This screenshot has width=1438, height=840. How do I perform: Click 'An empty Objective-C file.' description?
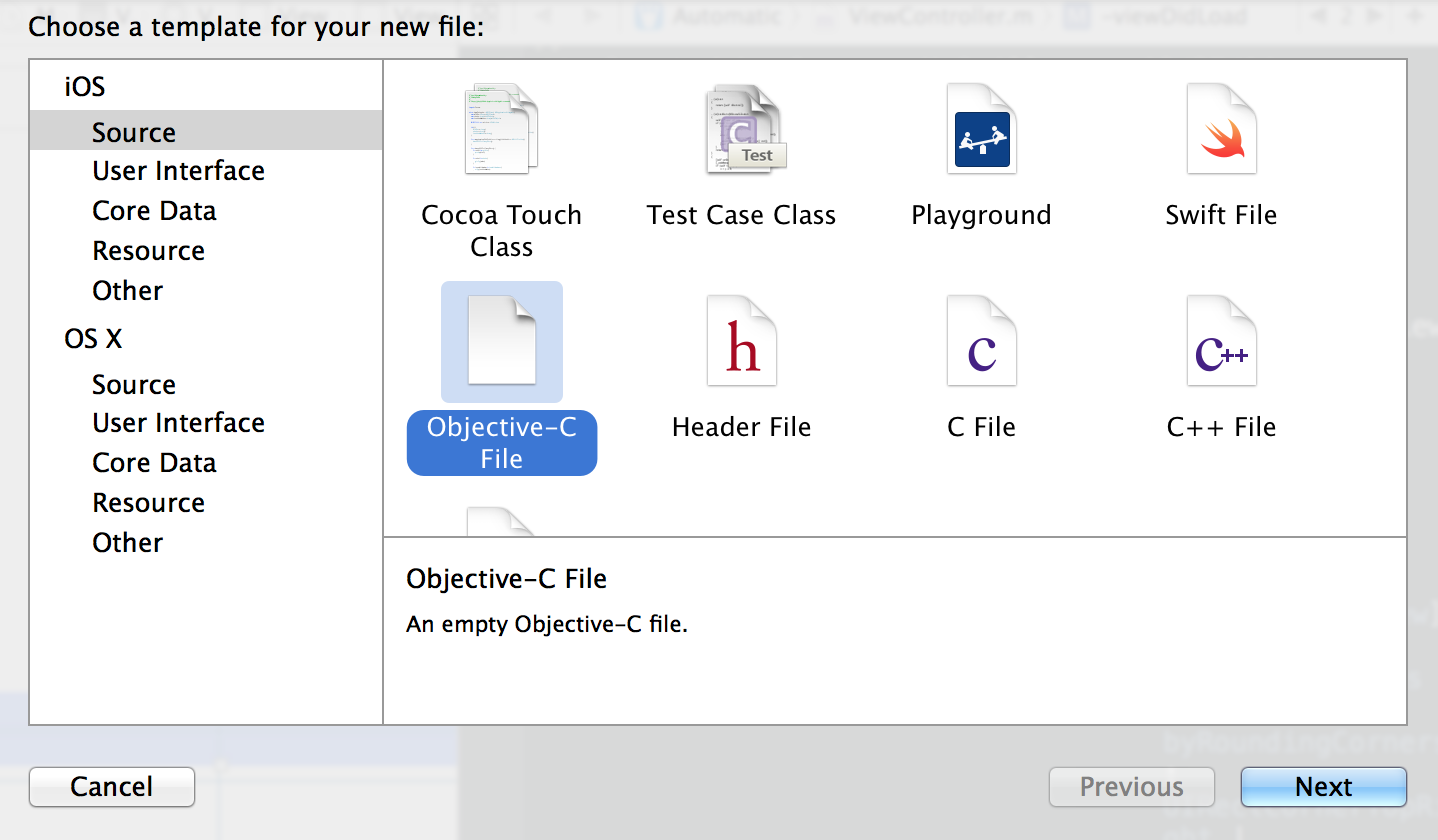pos(547,625)
